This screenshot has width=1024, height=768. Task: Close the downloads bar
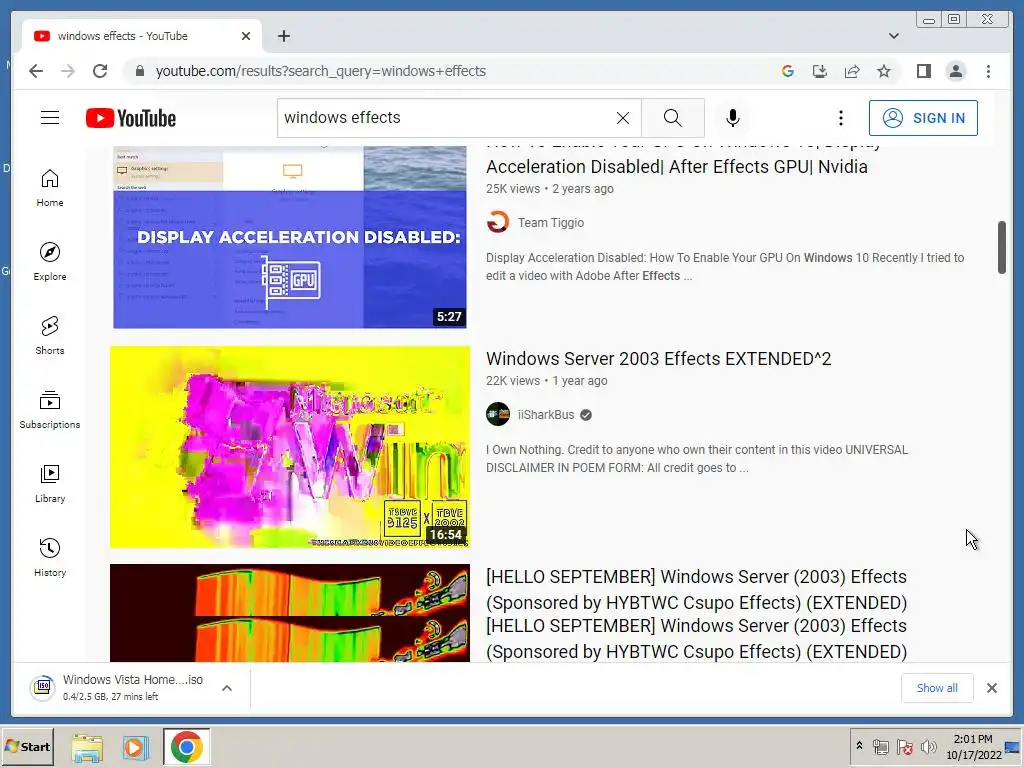click(x=991, y=688)
